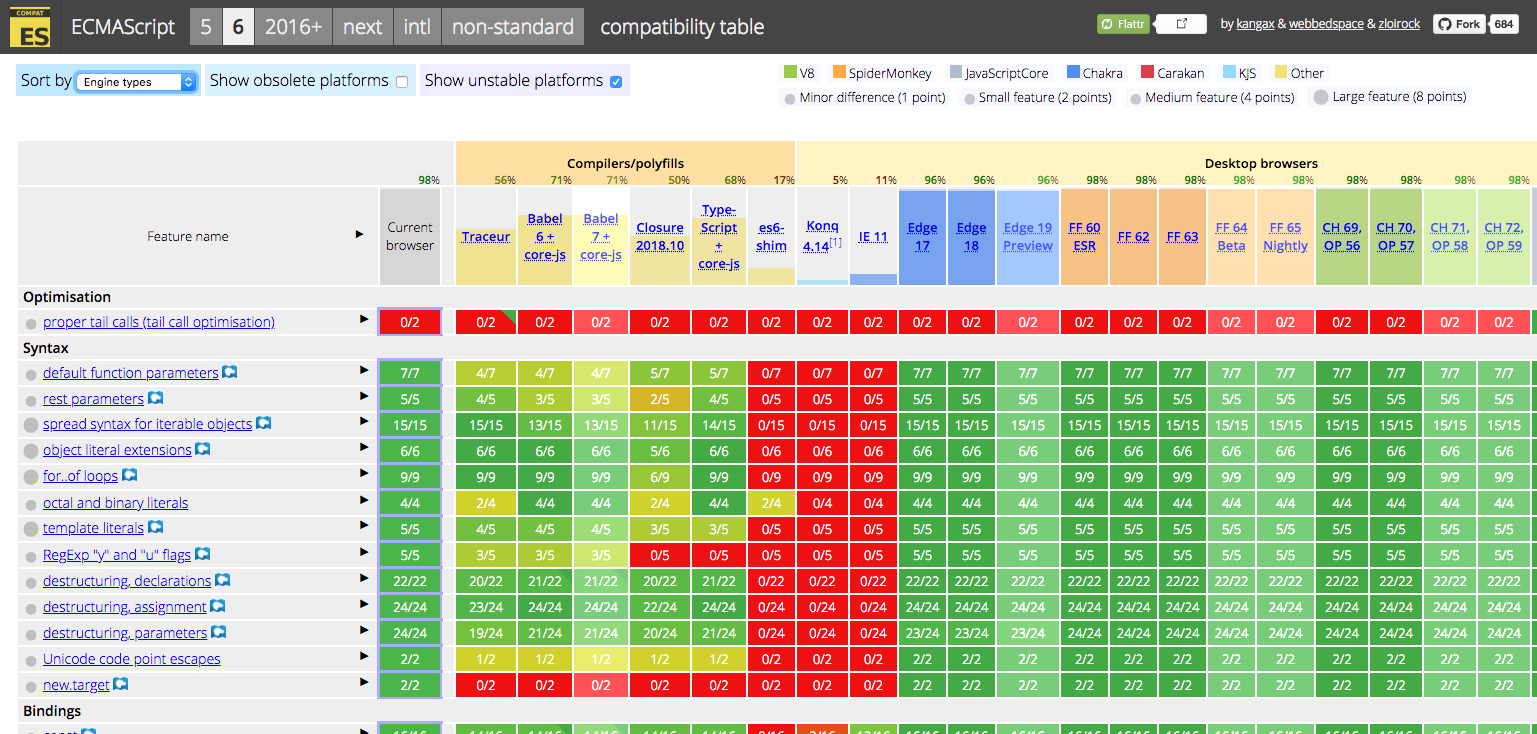Expand subtests for rest parameters

[364, 396]
